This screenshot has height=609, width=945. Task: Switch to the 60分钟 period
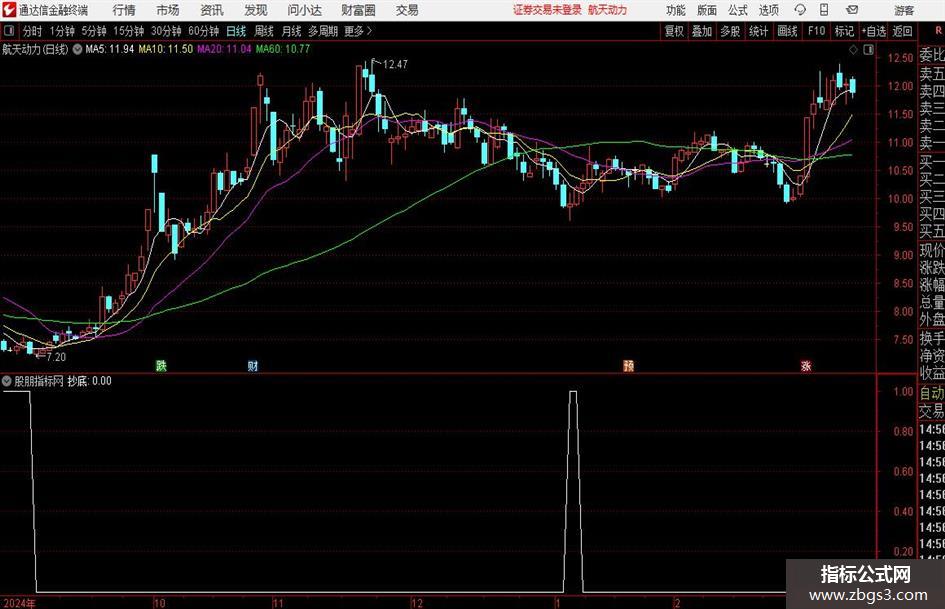pos(204,31)
